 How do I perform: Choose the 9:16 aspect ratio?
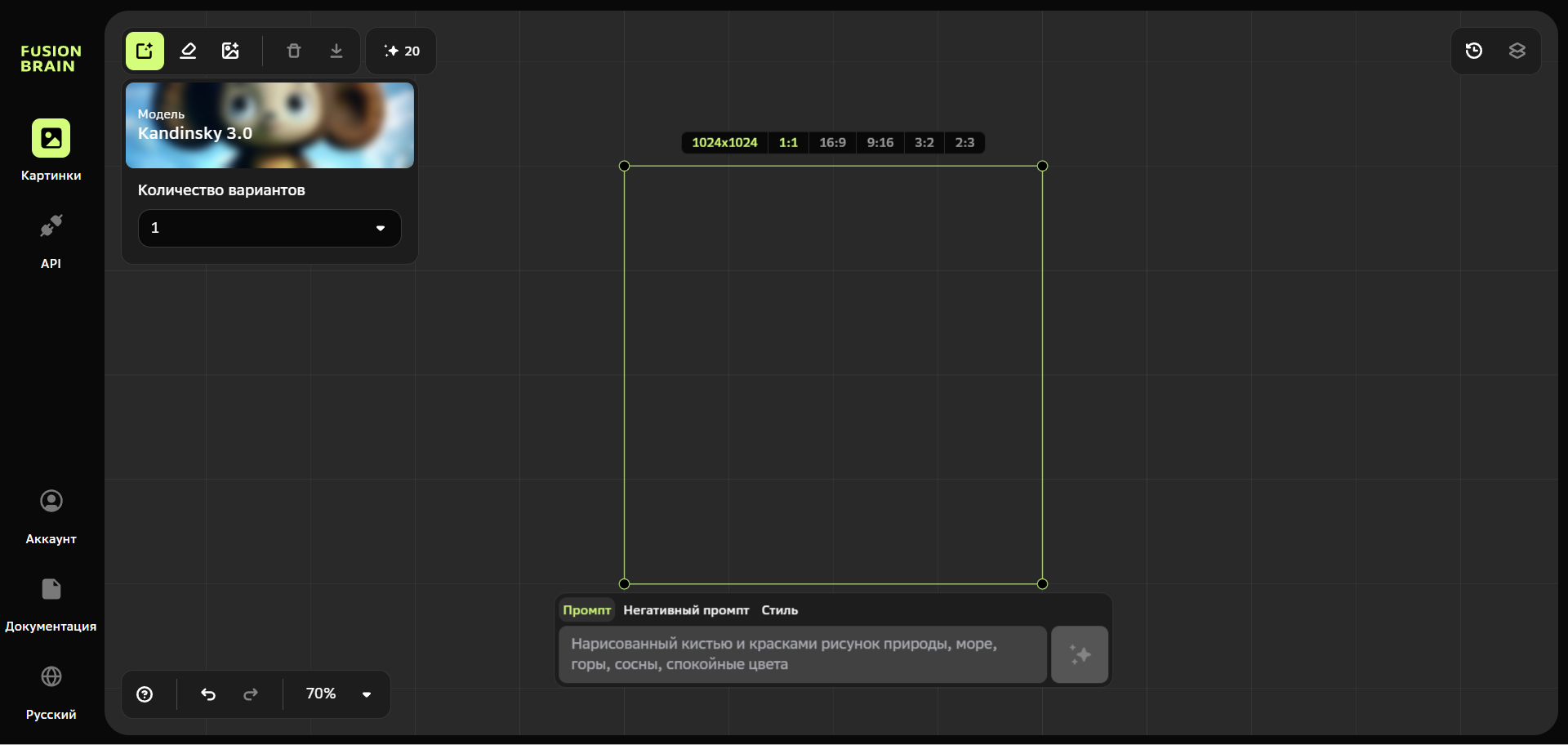(x=880, y=143)
